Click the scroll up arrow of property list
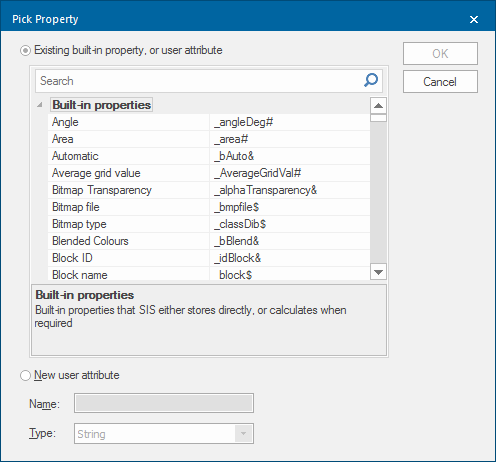Screen dimensions: 496x462 pos(378,106)
